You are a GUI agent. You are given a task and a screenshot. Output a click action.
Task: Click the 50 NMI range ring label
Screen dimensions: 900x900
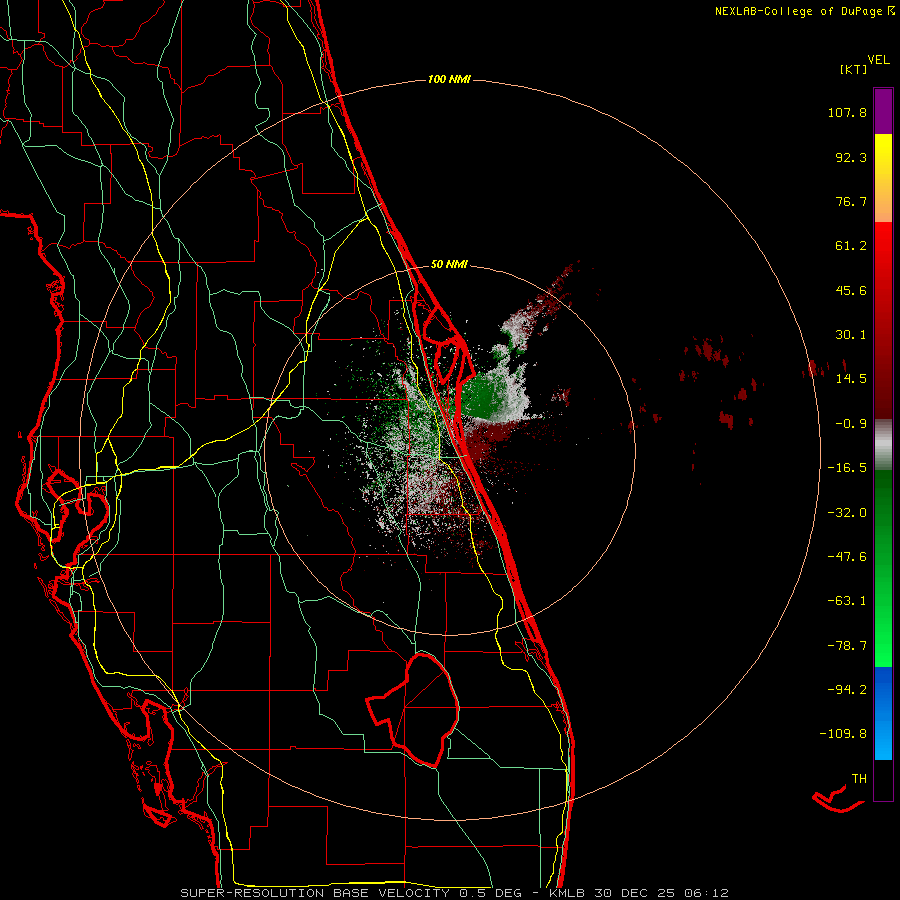click(449, 265)
